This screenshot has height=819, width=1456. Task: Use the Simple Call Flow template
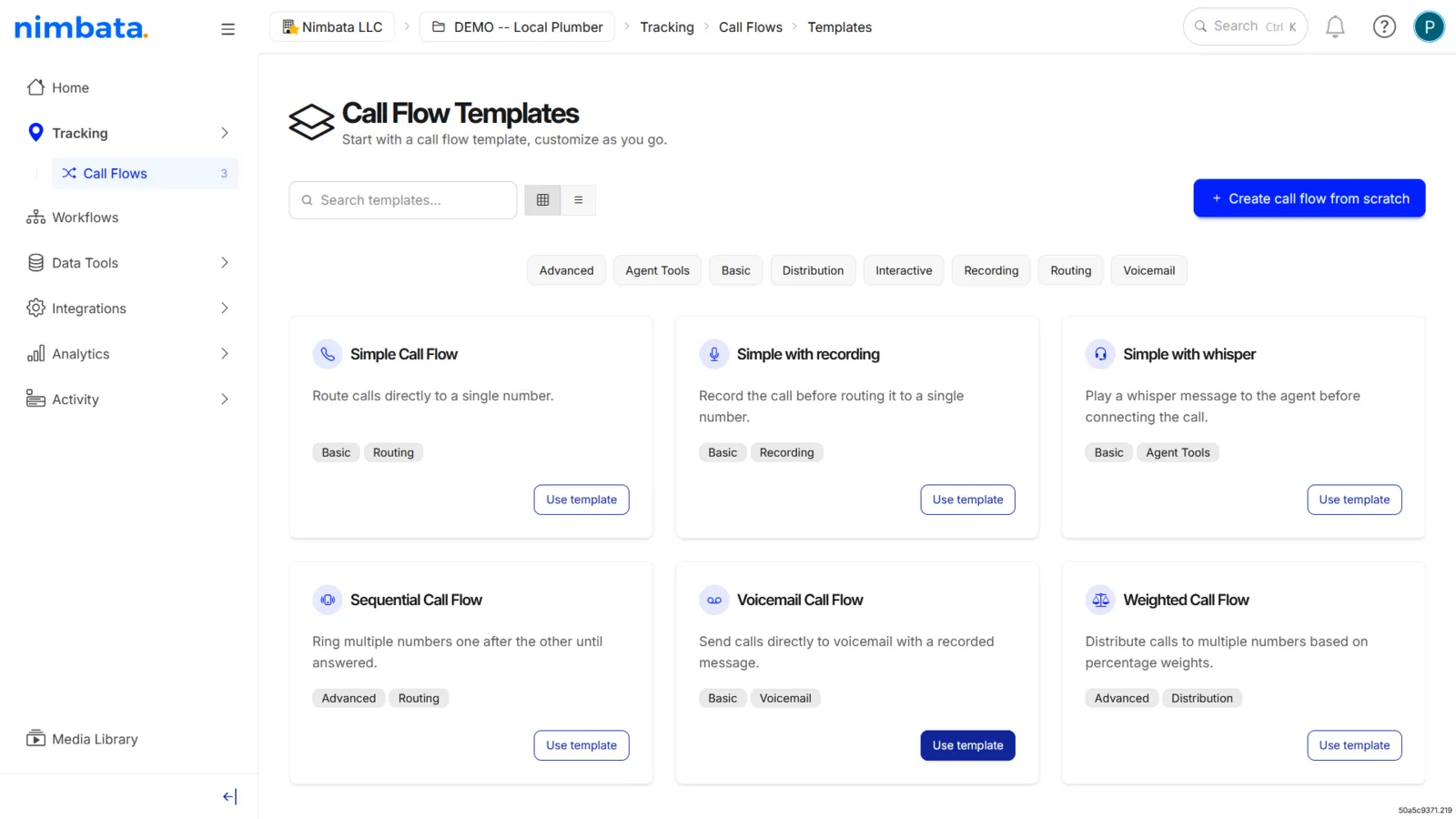[581, 500]
